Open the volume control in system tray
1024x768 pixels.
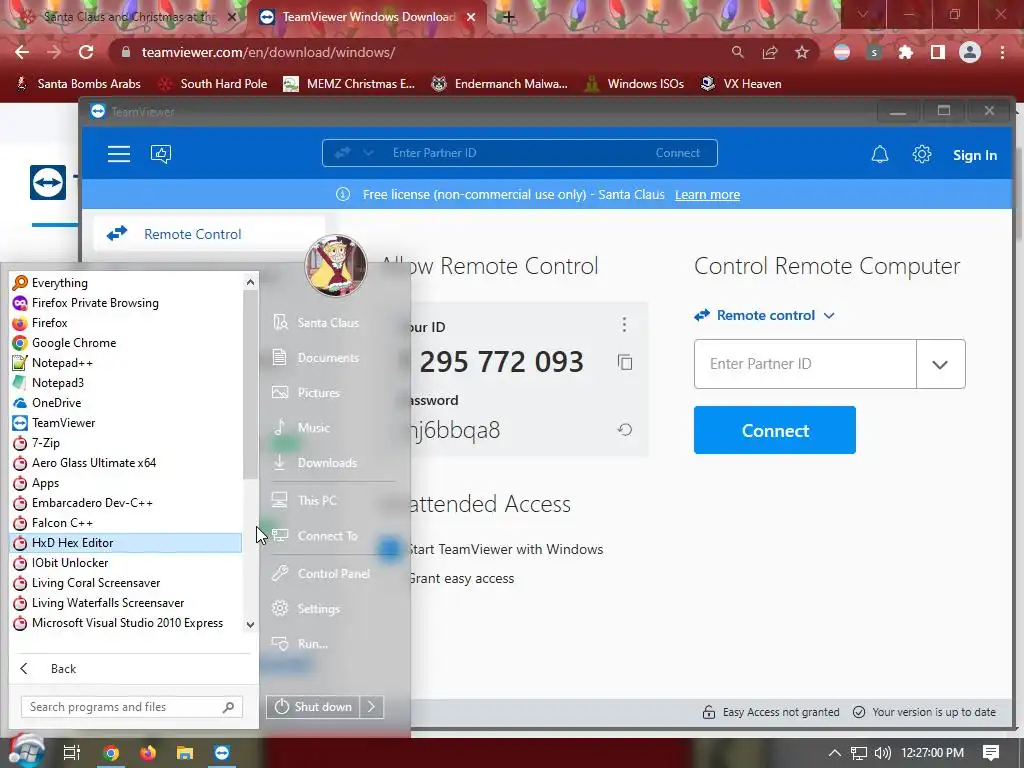(882, 753)
